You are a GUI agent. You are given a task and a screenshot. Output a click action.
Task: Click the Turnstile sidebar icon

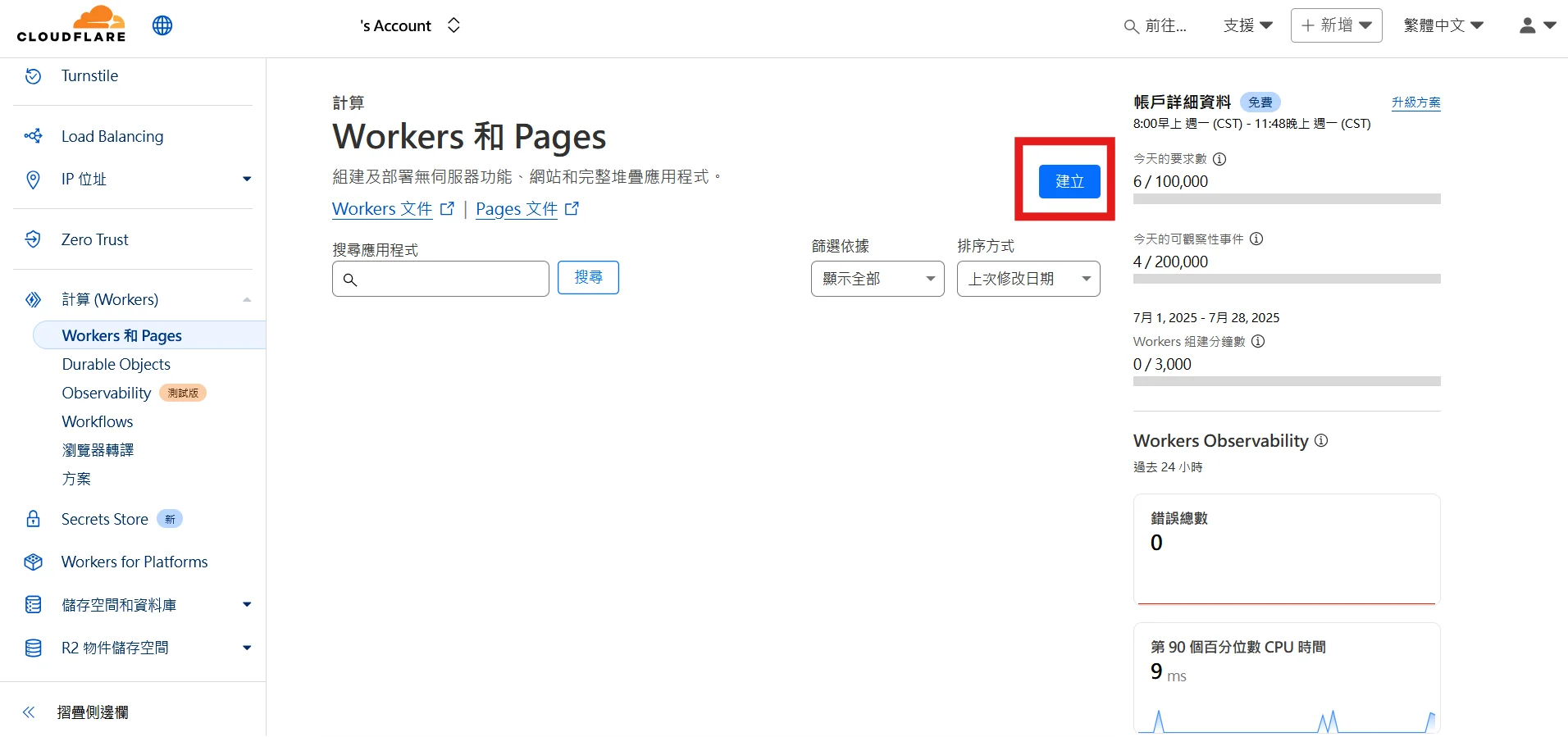point(33,76)
